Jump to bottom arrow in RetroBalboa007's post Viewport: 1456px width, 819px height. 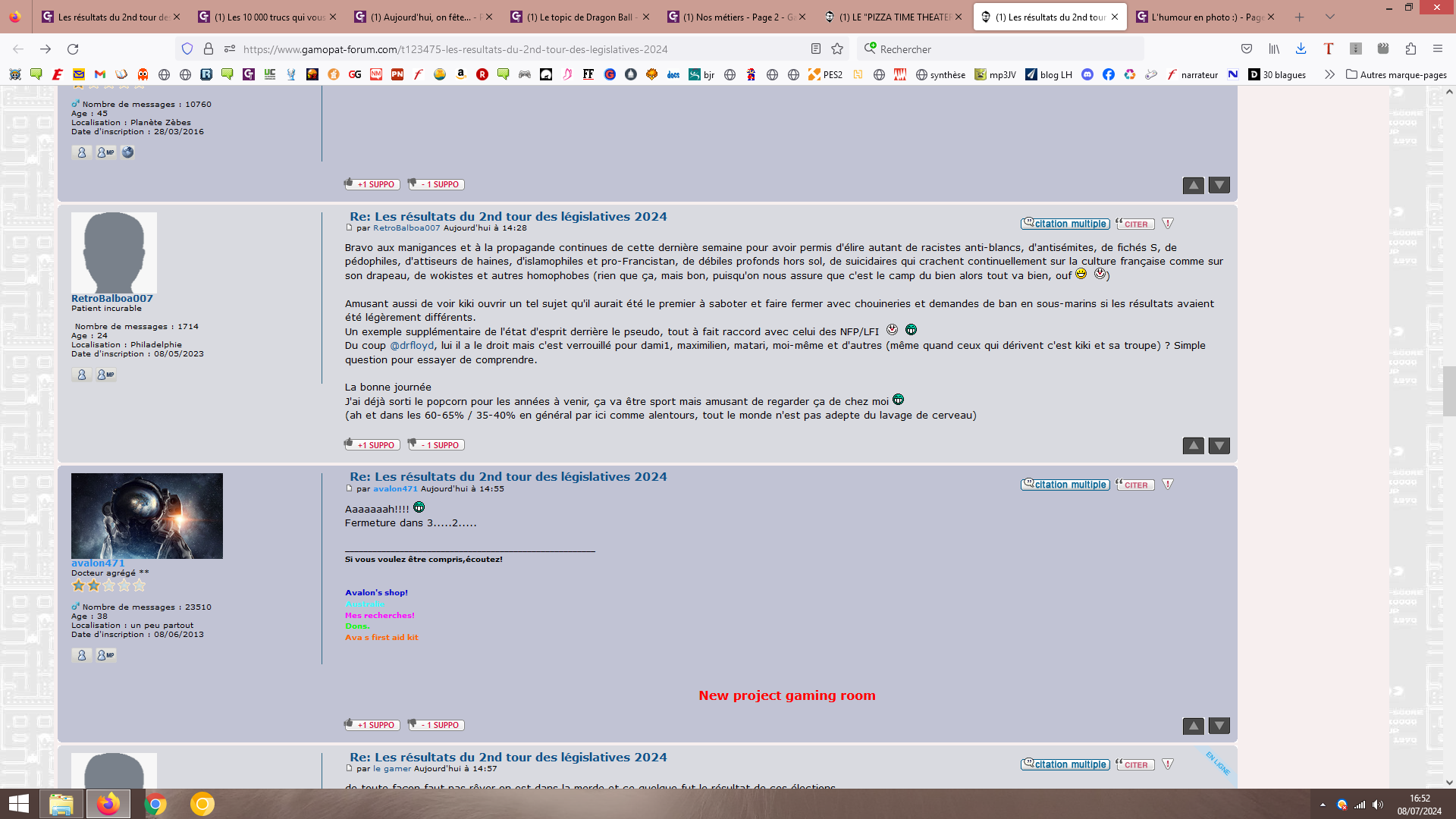[1219, 446]
